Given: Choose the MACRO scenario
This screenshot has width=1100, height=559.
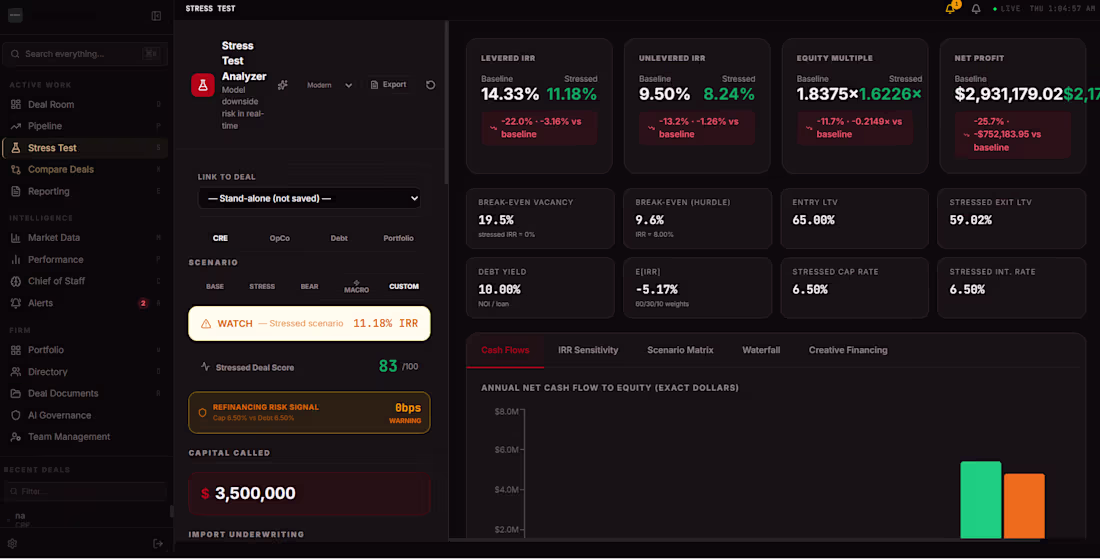Looking at the screenshot, I should pyautogui.click(x=356, y=287).
